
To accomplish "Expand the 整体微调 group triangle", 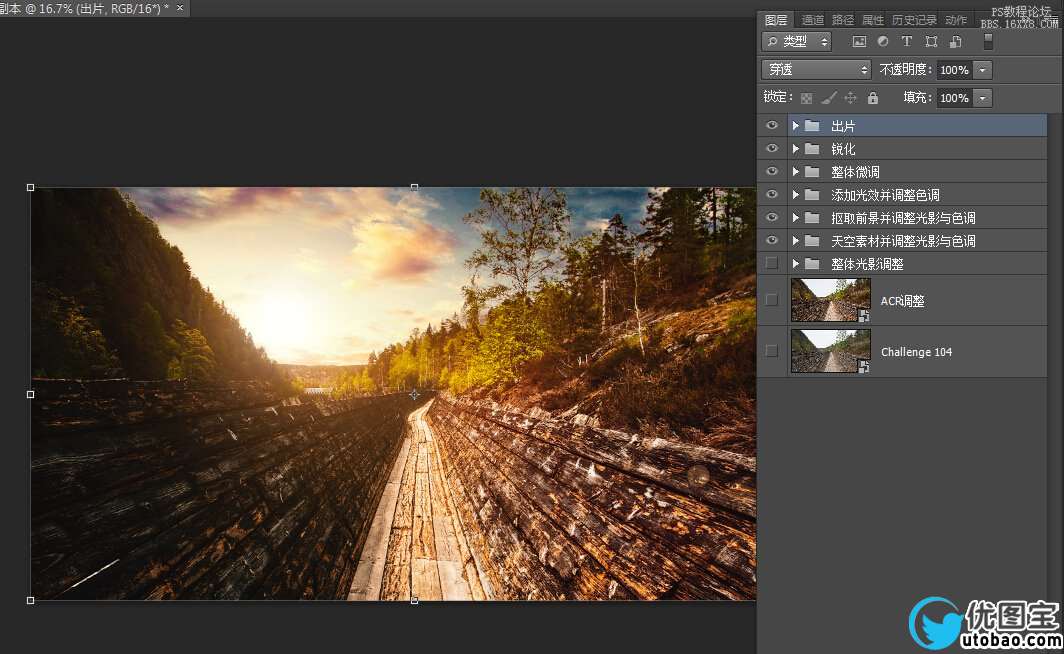I will [795, 172].
